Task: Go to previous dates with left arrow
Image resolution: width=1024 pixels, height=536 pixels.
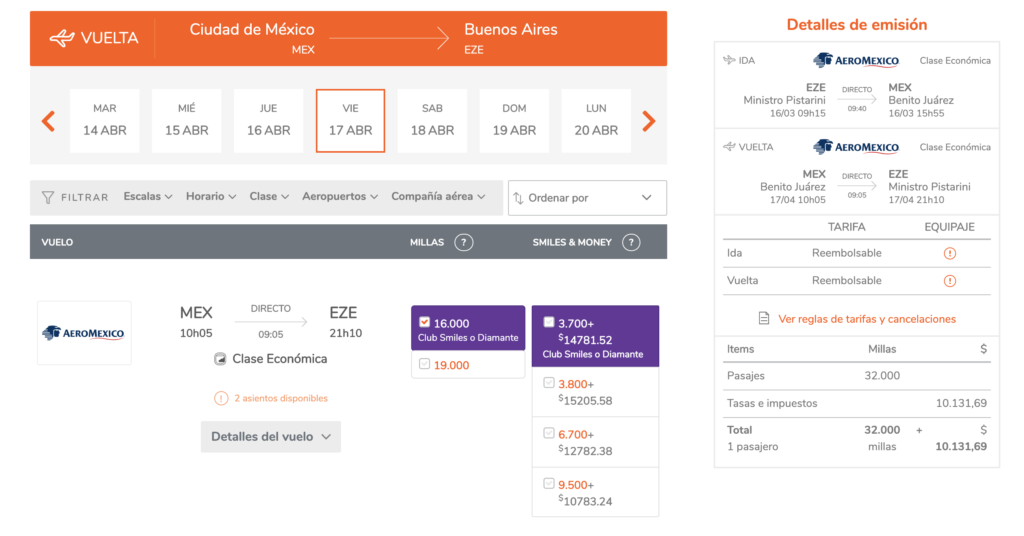Action: (48, 121)
